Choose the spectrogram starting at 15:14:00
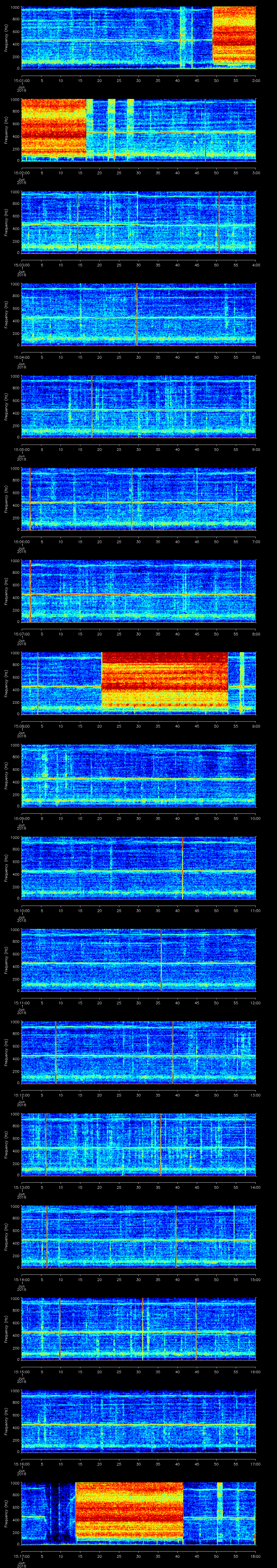 (139, 1237)
